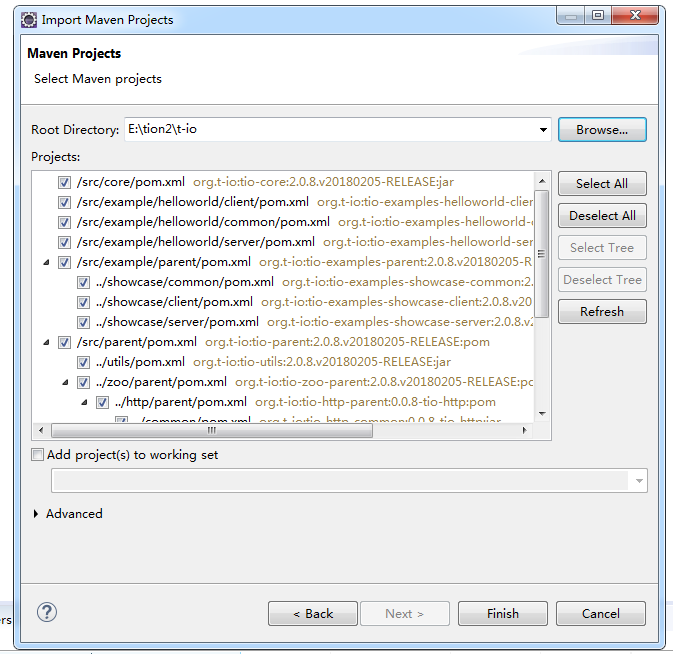
Task: Expand the Advanced section
Action: click(36, 514)
